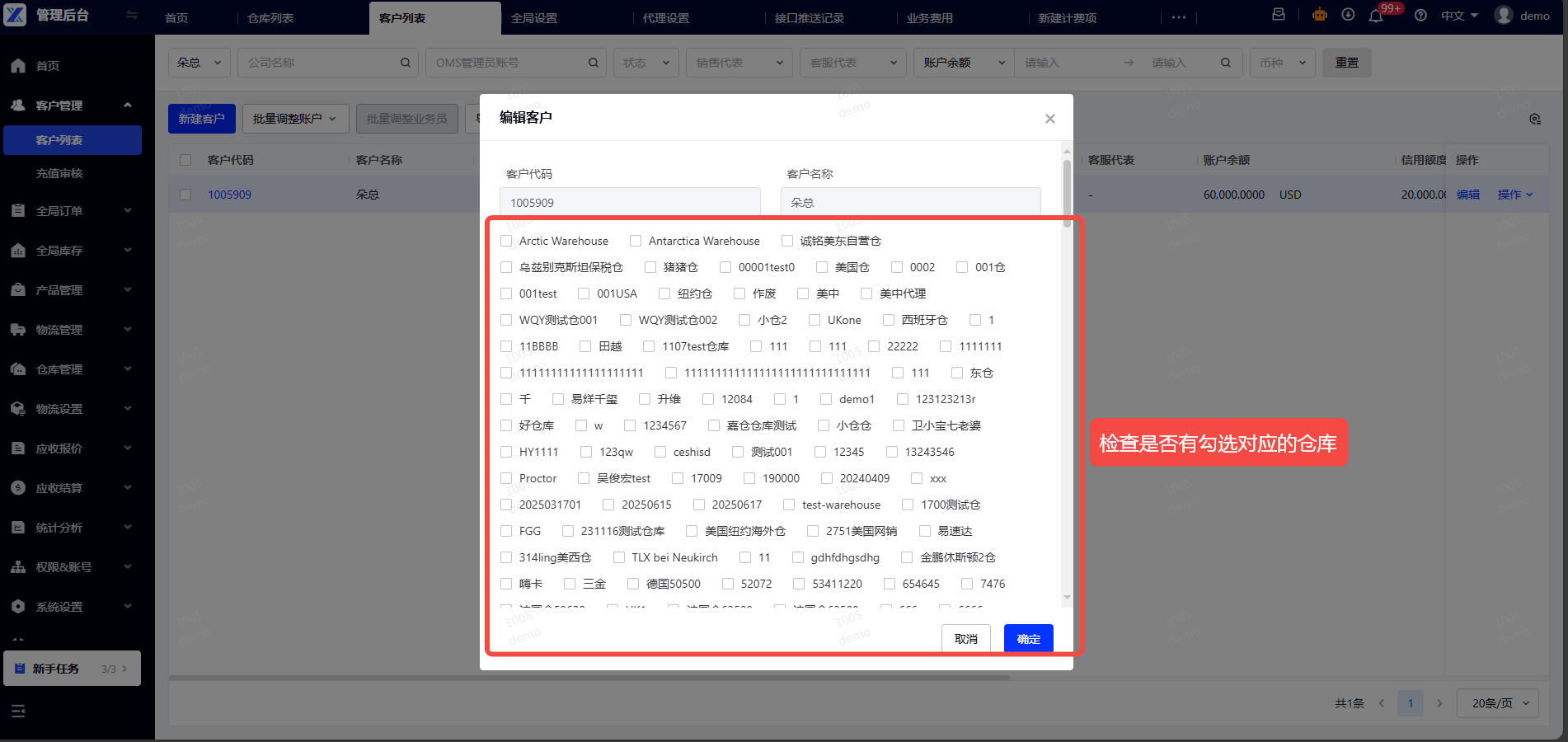The width and height of the screenshot is (1568, 742).
Task: Click the 取消 cancel button
Action: coord(966,639)
